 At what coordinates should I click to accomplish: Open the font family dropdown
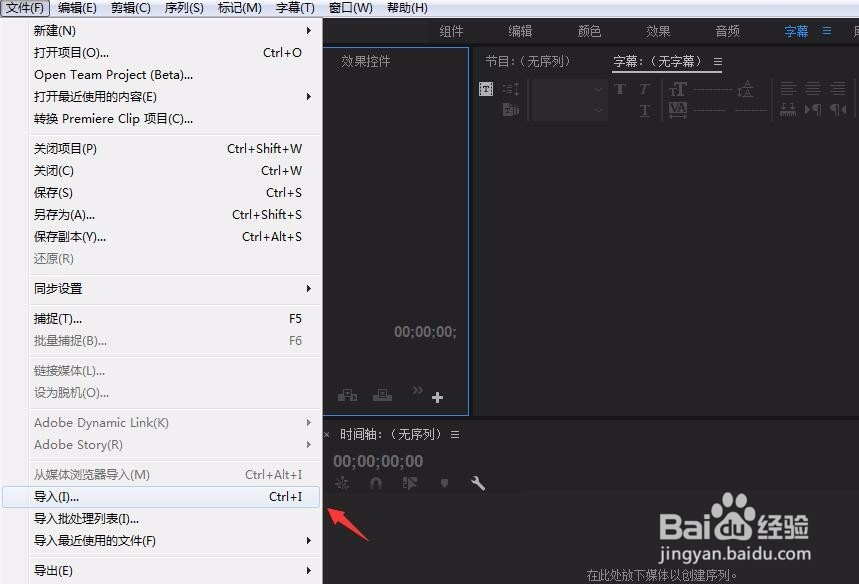[x=568, y=89]
